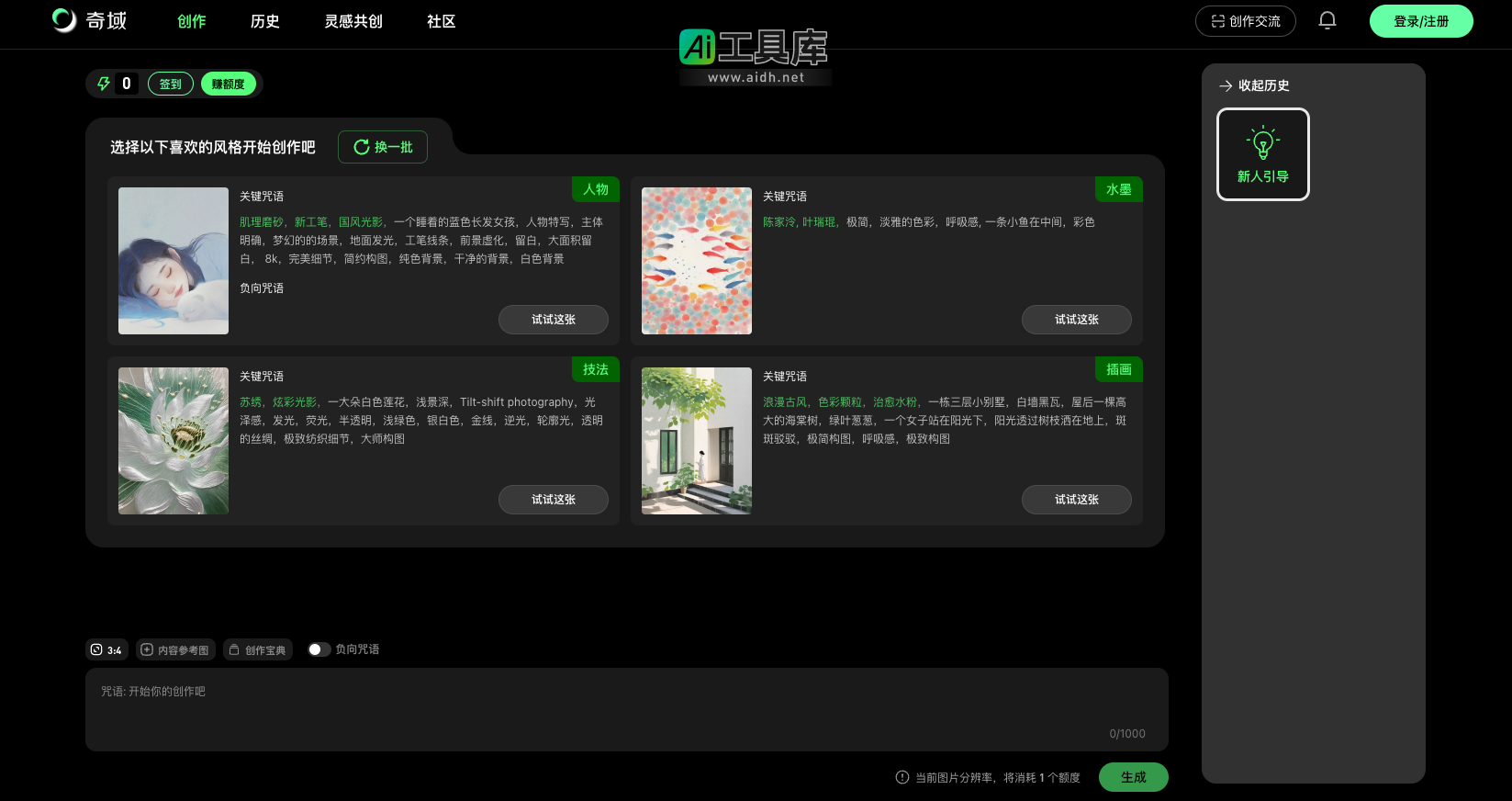Click the 登录/注册 button

point(1421,21)
